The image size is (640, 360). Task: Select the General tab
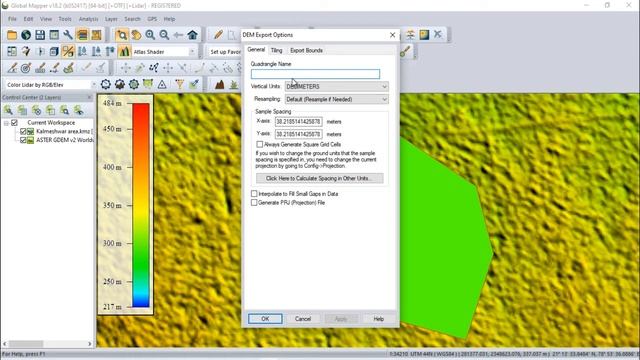[256, 49]
